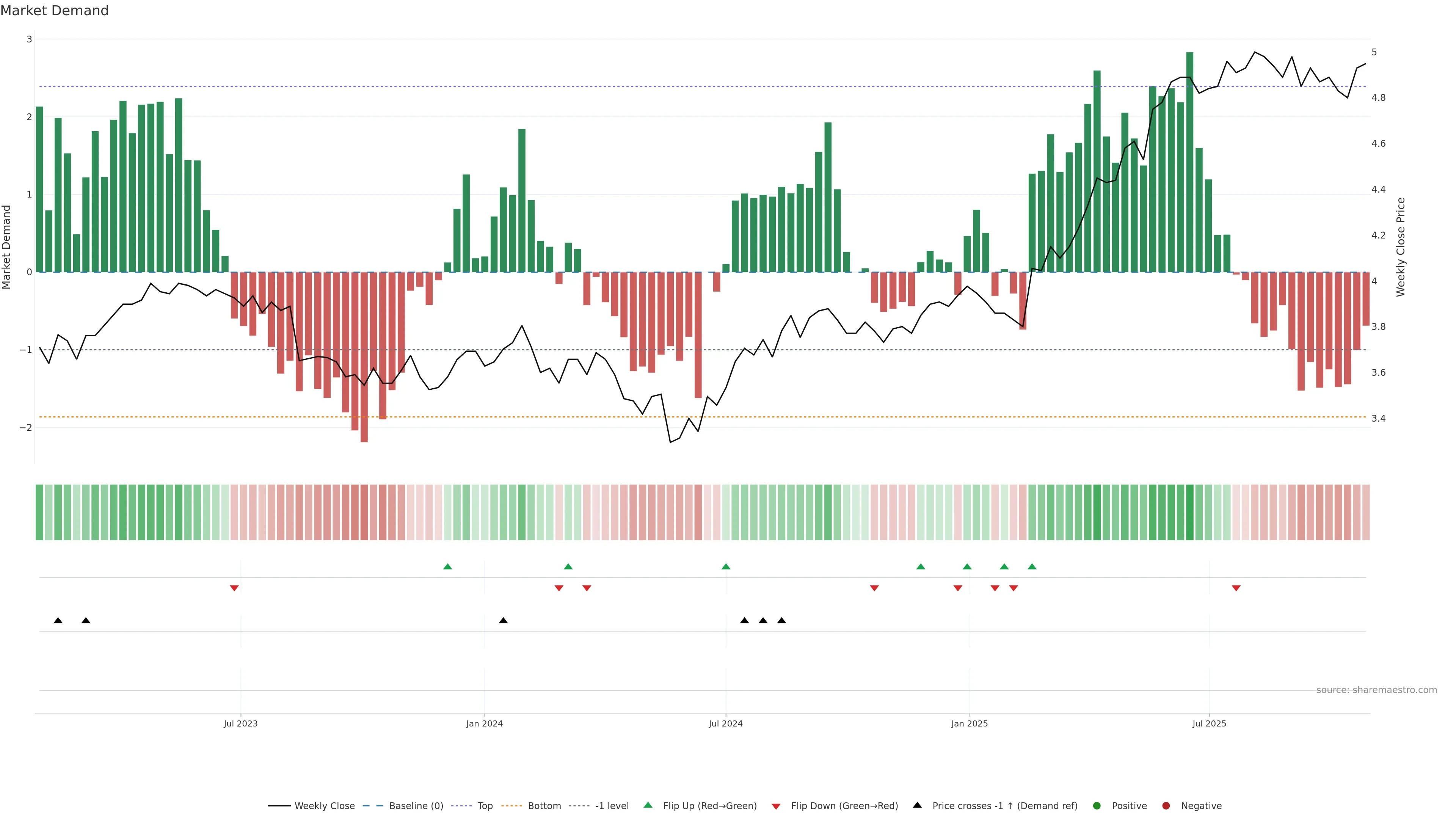Click black Price crosses -1 legend icon
The image size is (1456, 819).
coord(917,805)
